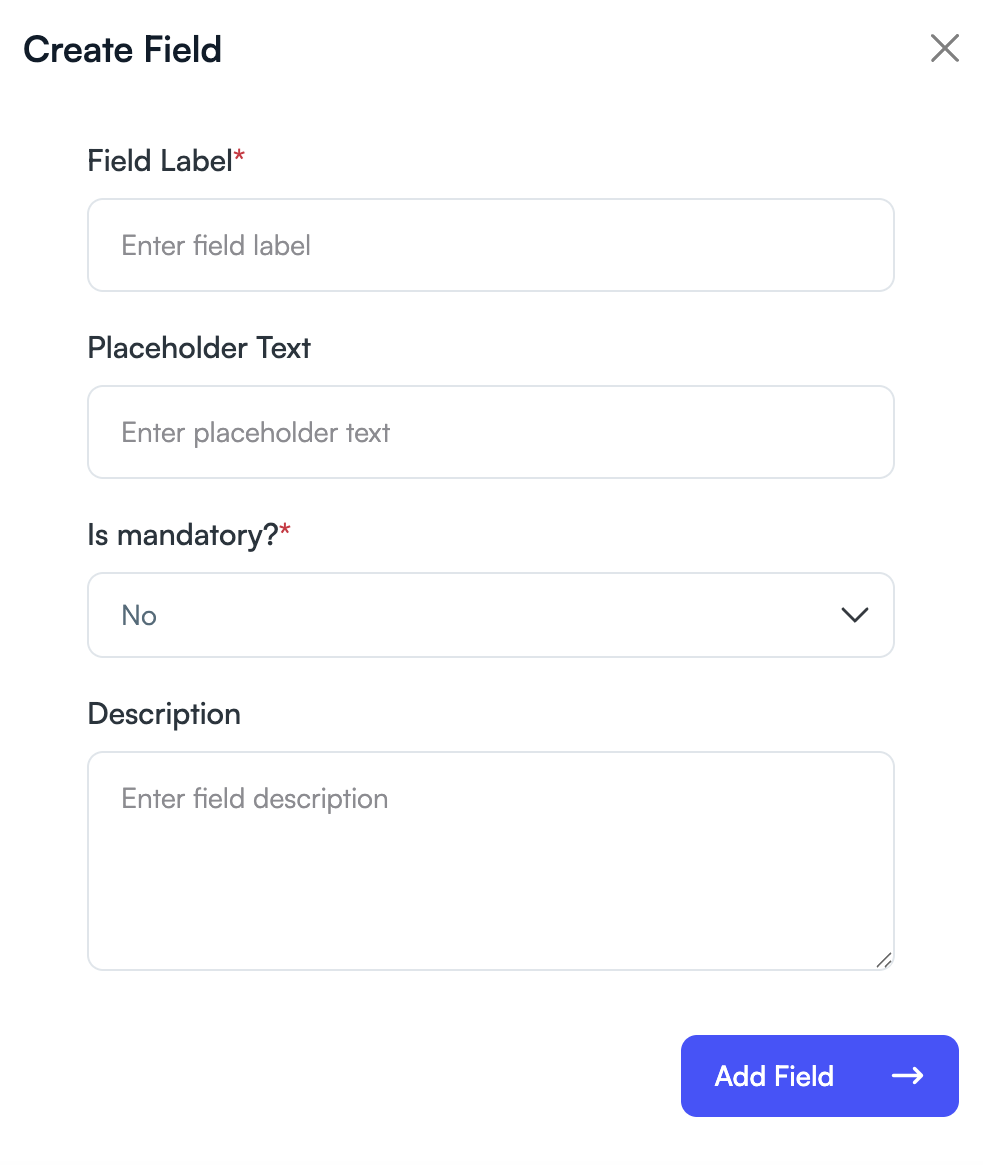Focus the Enter field label input
The width and height of the screenshot is (983, 1165).
(x=490, y=245)
